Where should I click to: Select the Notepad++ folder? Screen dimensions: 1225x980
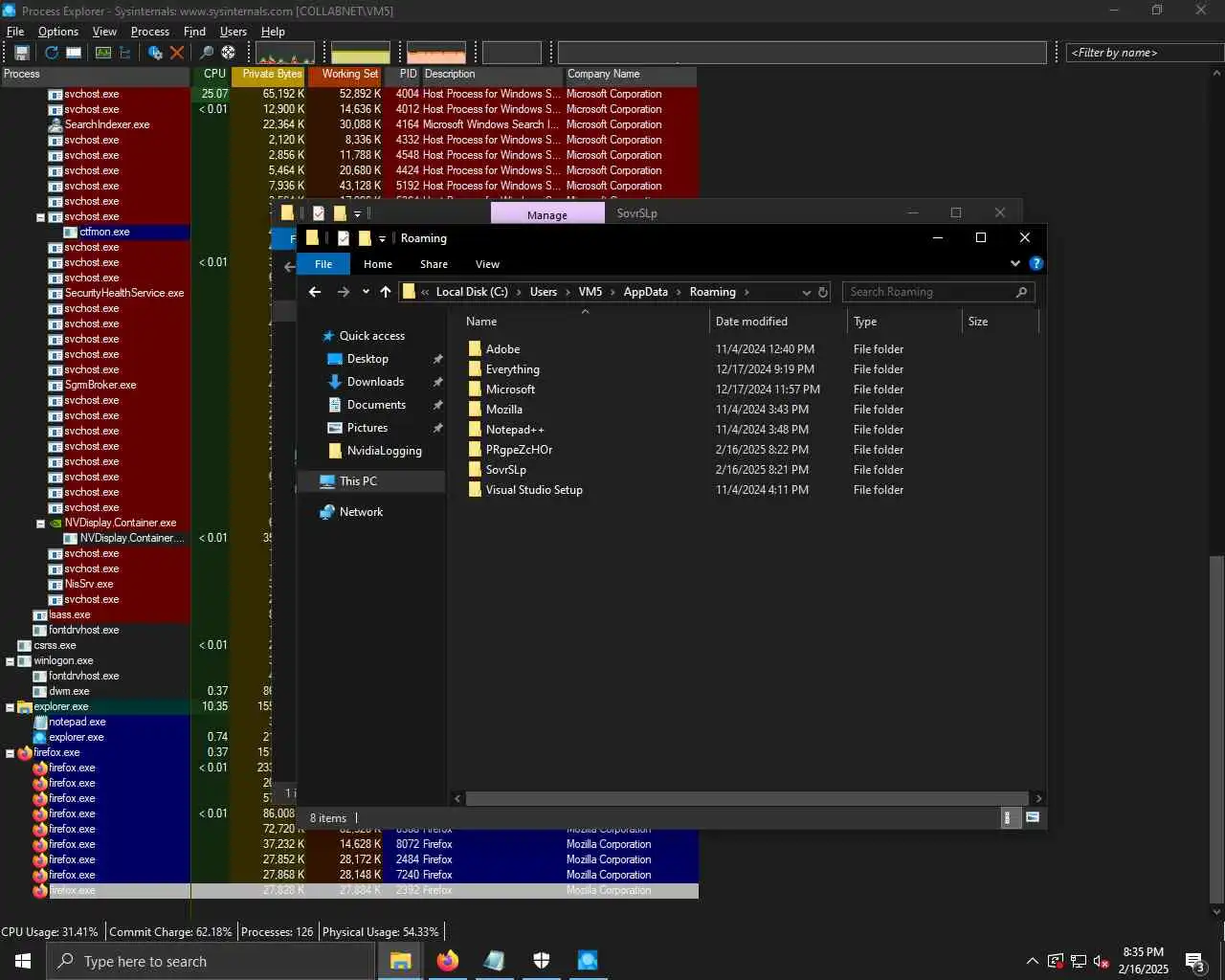coord(514,430)
